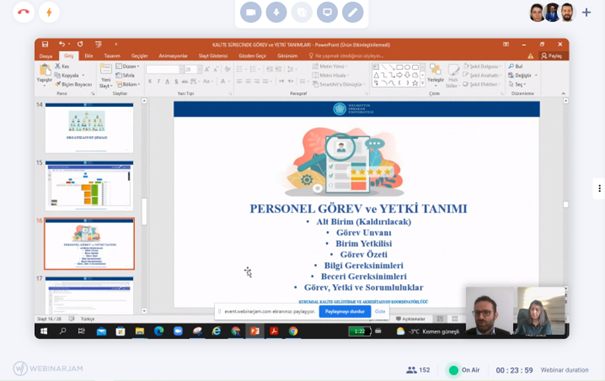
Task: Click the Undo arrow in PowerPoint
Action: (62, 44)
